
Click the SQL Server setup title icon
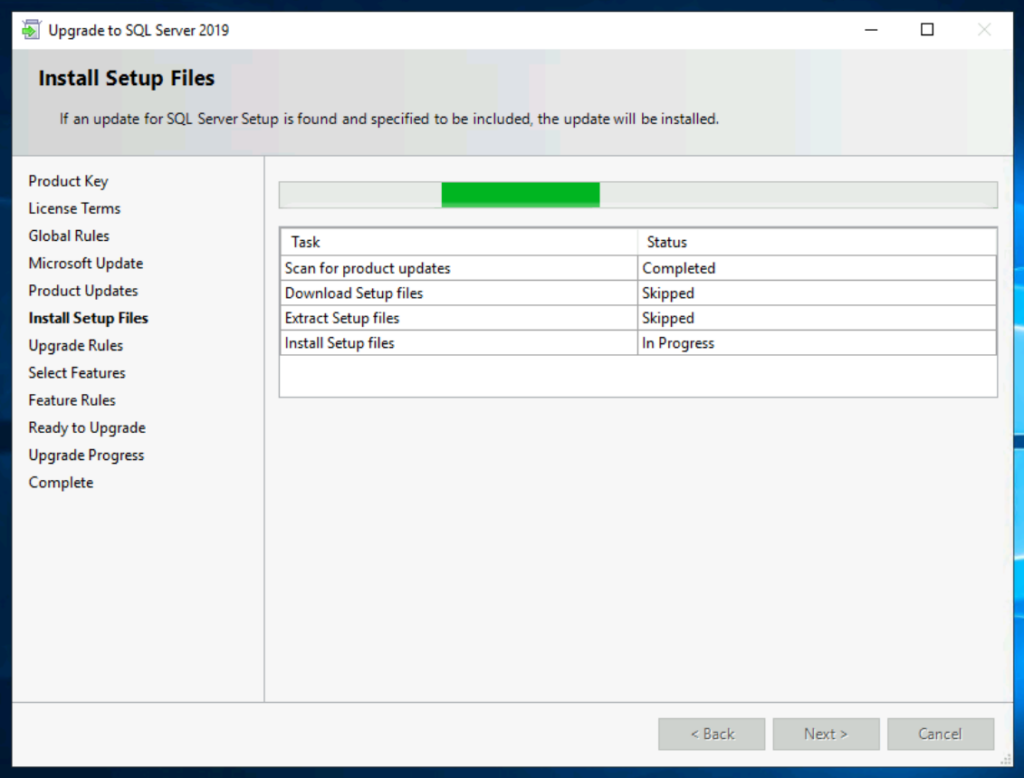(31, 30)
